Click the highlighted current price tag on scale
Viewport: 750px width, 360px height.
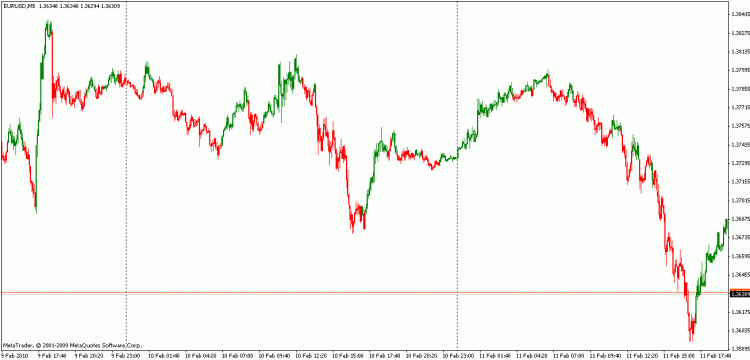(740, 294)
